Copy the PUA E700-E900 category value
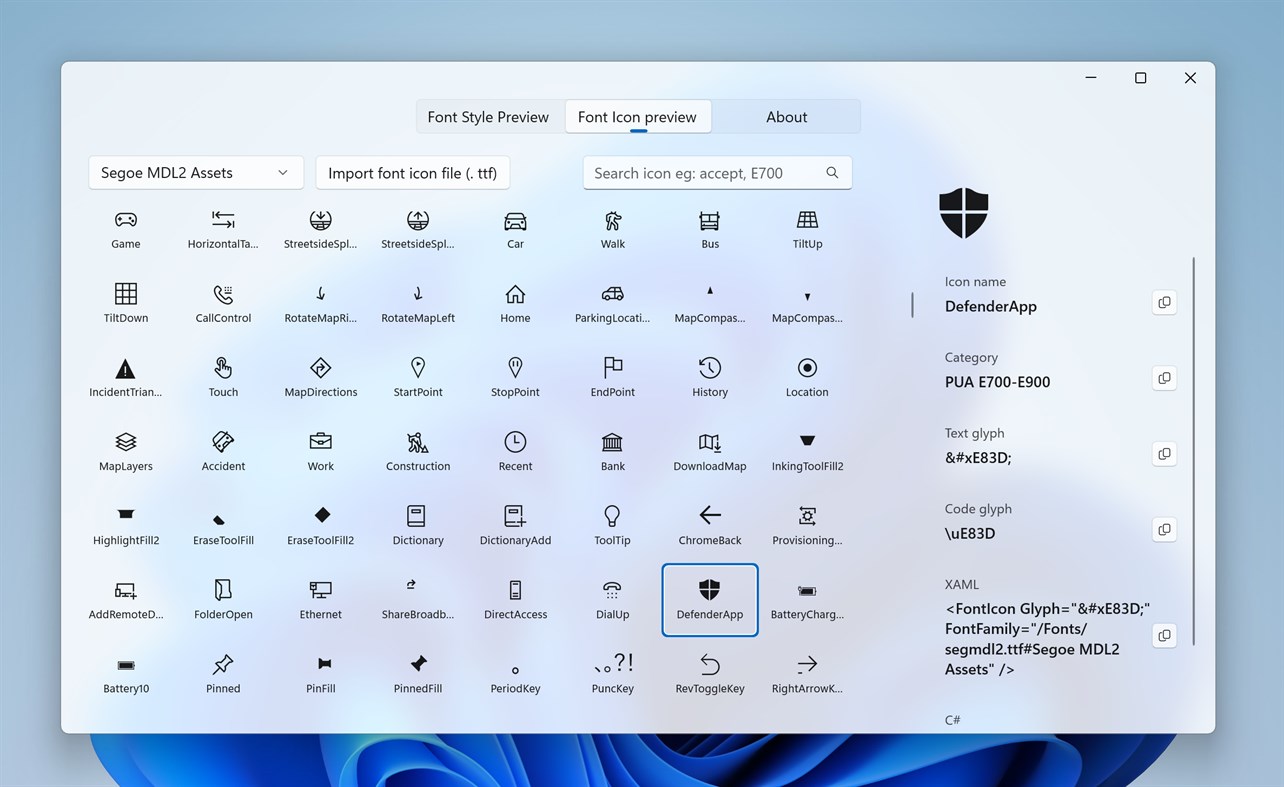The width and height of the screenshot is (1284, 787). coord(1164,378)
